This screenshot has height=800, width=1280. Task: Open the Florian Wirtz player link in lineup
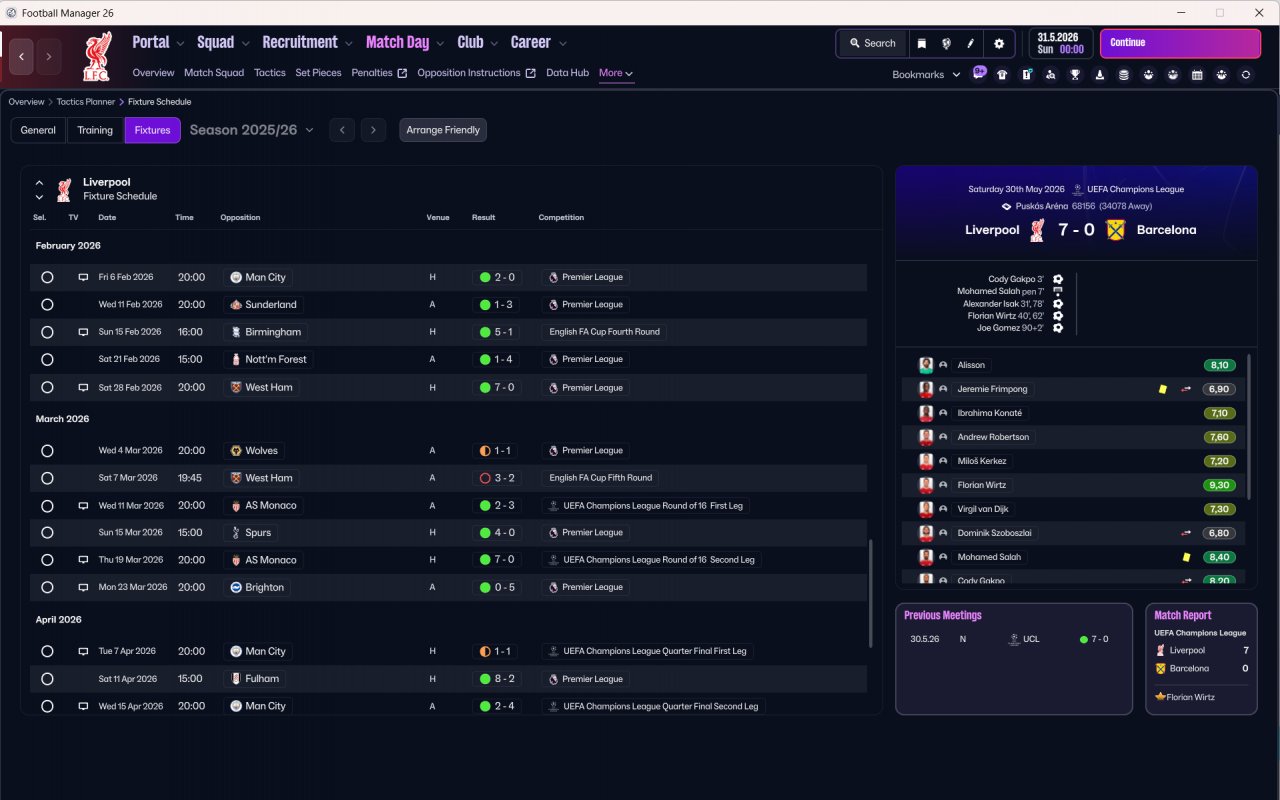pyautogui.click(x=981, y=485)
